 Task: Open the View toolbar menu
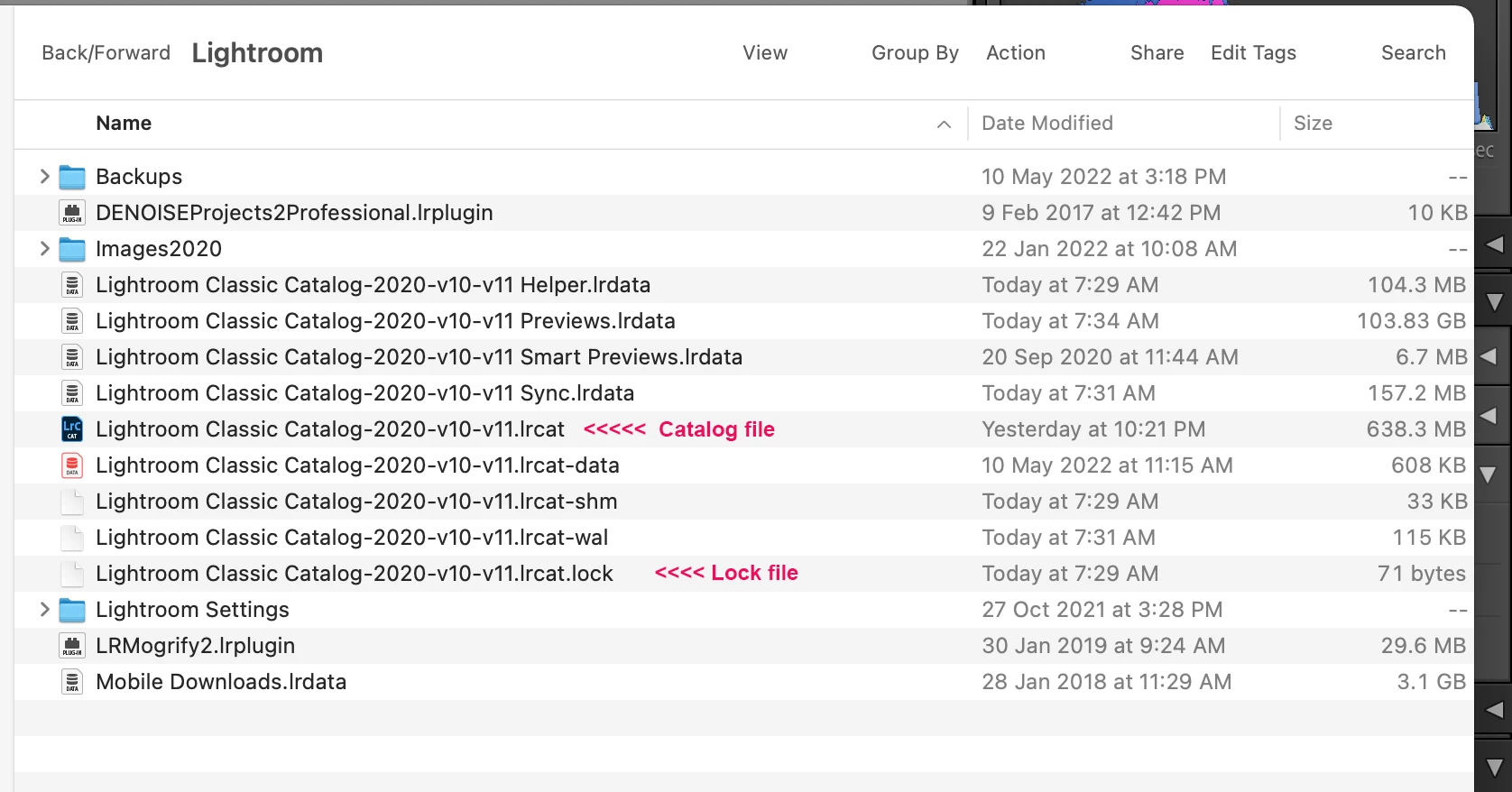[x=765, y=53]
